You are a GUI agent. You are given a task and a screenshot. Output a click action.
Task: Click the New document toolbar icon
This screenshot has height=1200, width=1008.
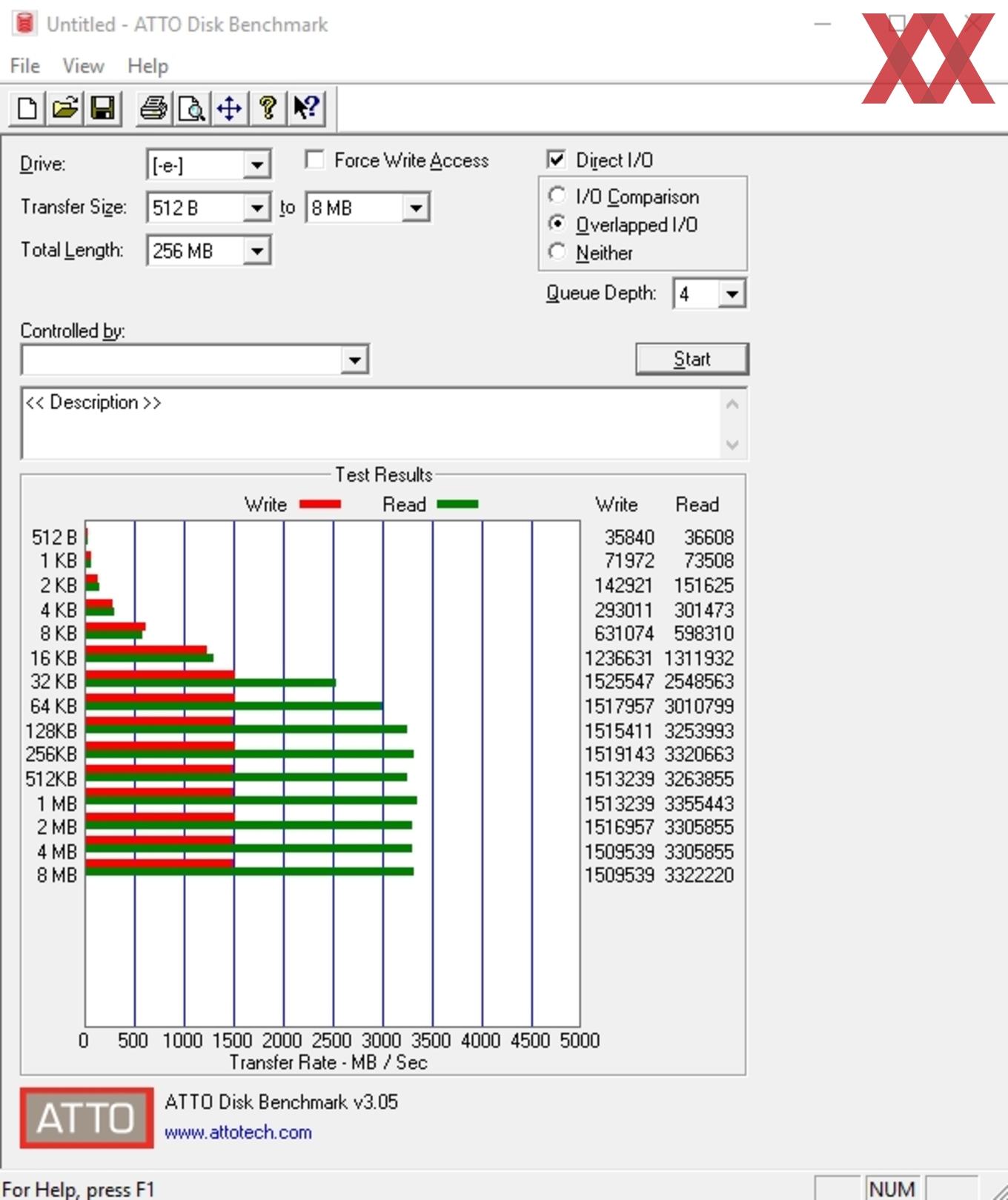(27, 109)
